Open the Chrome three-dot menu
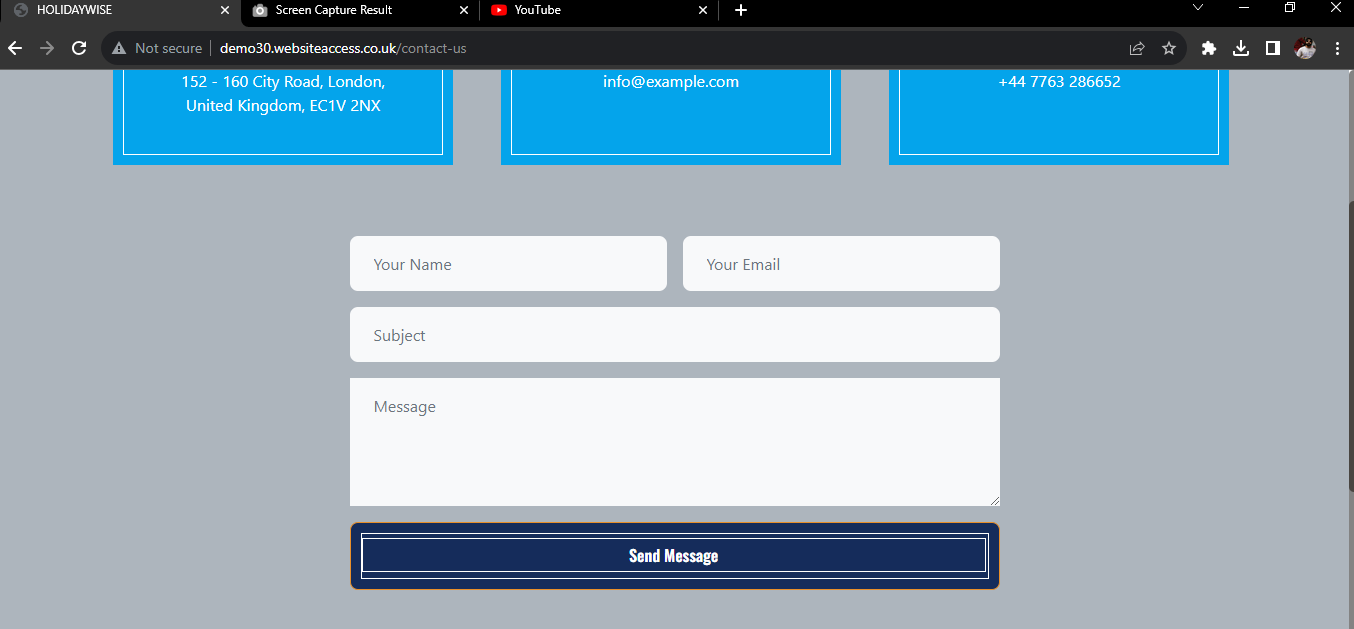Screen dimensions: 1354x629 [x=1337, y=48]
